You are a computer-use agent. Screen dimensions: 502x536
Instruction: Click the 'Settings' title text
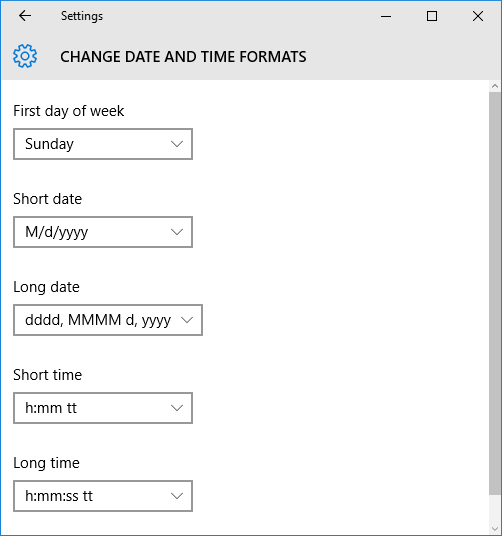82,16
